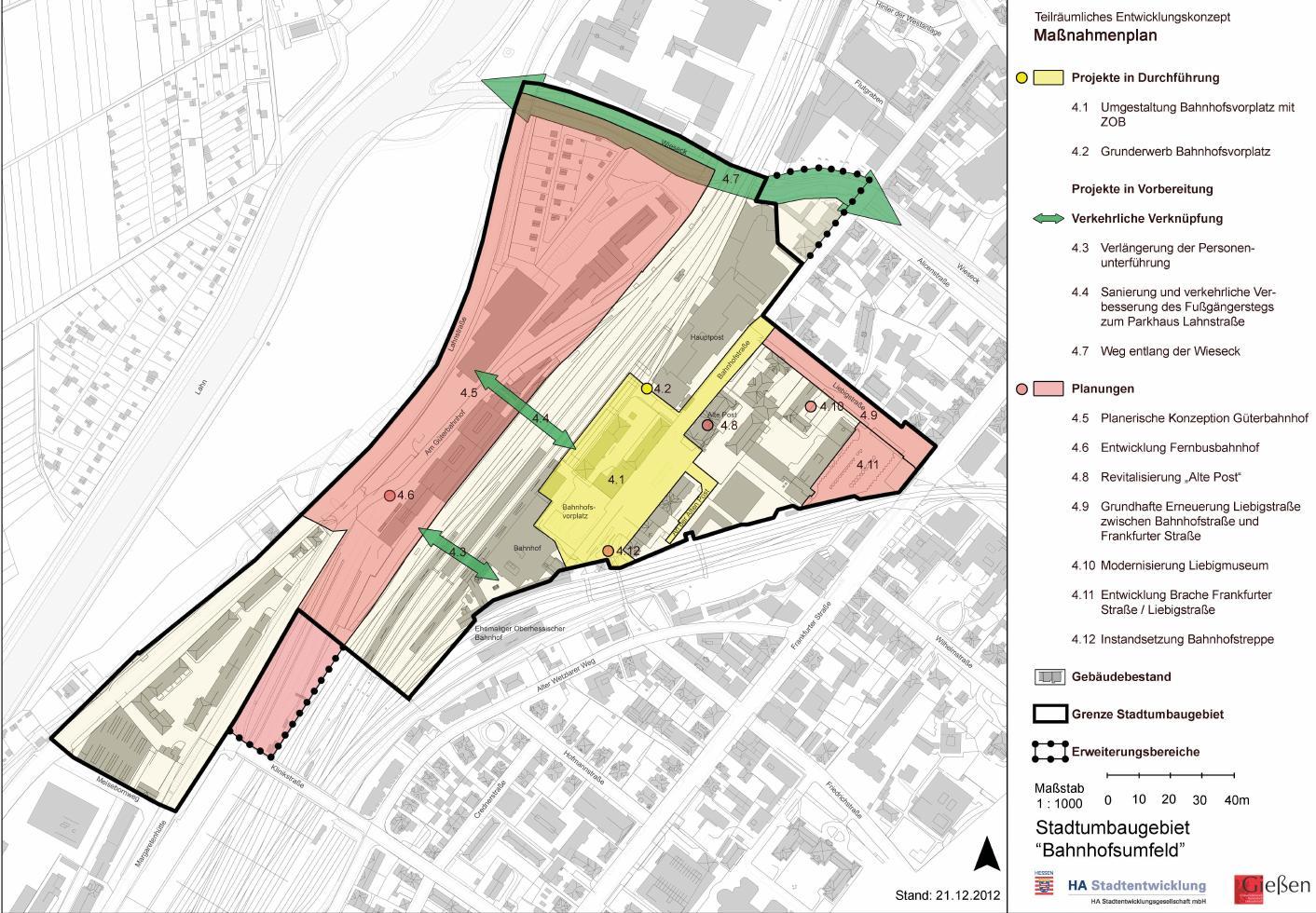Click the red 4.6 circle marker on map

point(390,496)
